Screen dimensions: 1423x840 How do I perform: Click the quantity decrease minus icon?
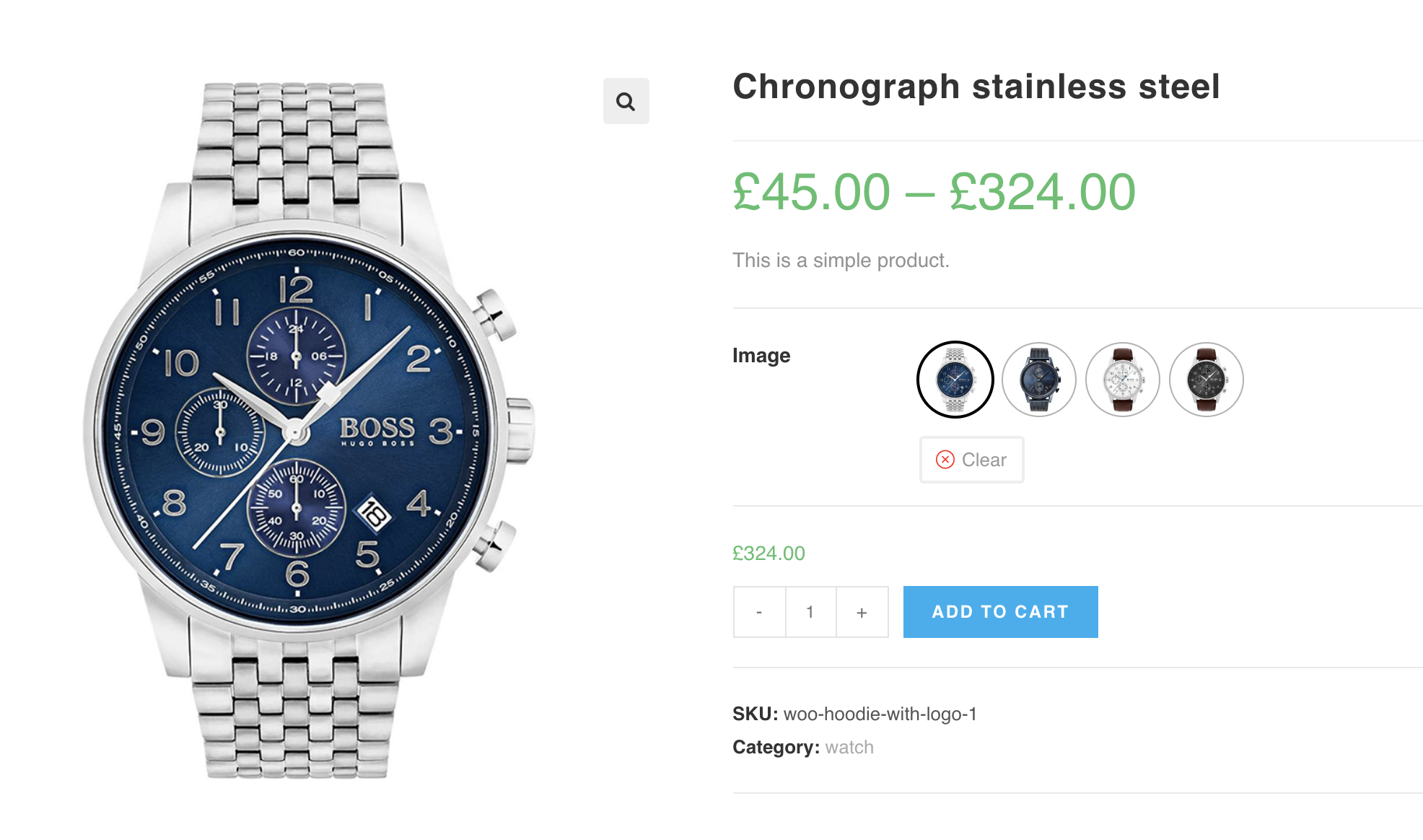tap(758, 611)
